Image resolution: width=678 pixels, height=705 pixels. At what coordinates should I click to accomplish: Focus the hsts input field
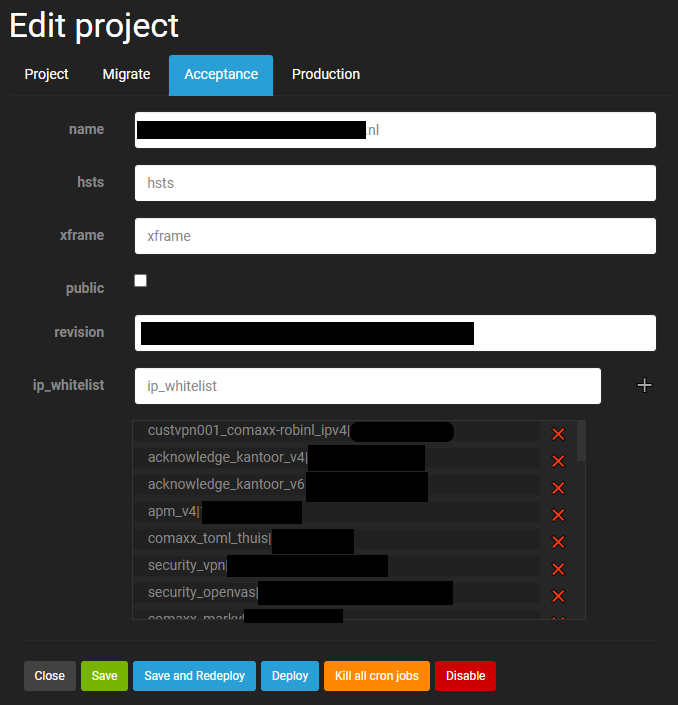[x=395, y=183]
